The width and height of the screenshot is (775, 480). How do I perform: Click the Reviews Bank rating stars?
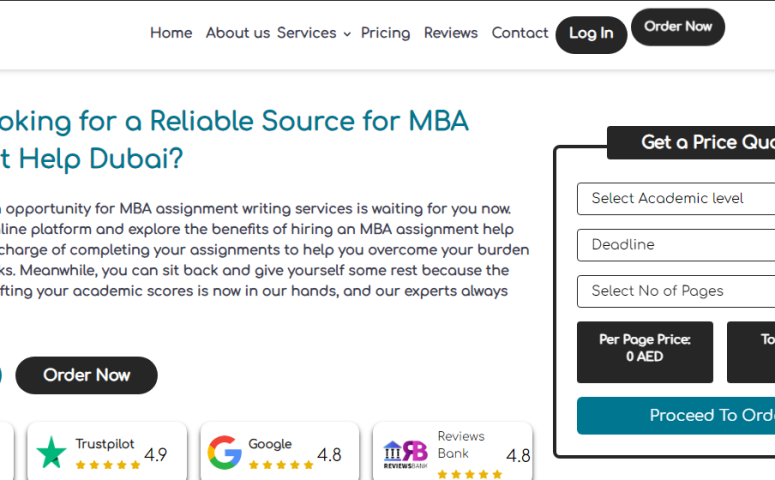coord(470,475)
